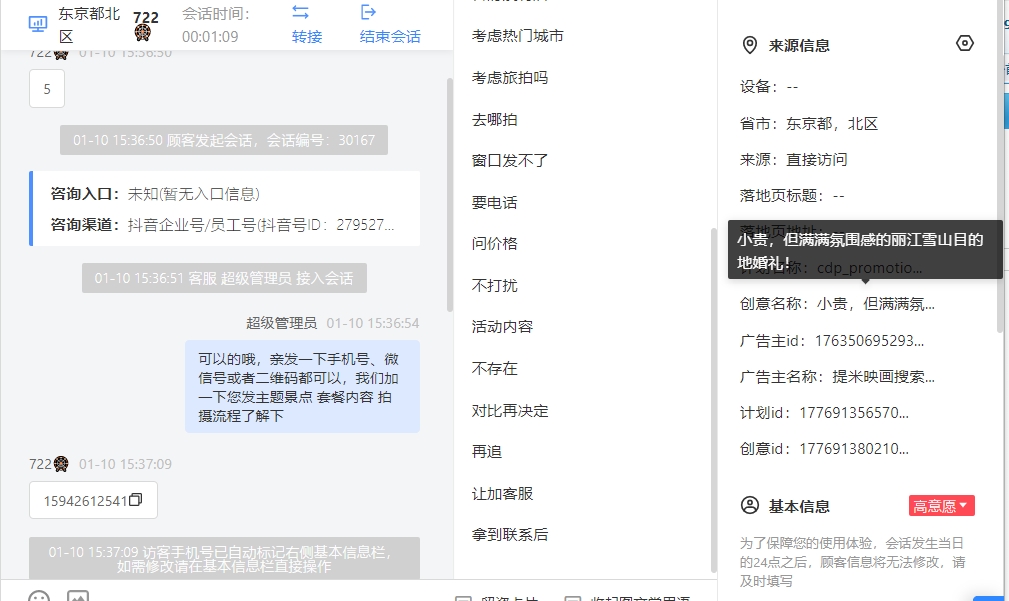Click the image upload icon in the input toolbar
The image size is (1009, 601).
[78, 596]
